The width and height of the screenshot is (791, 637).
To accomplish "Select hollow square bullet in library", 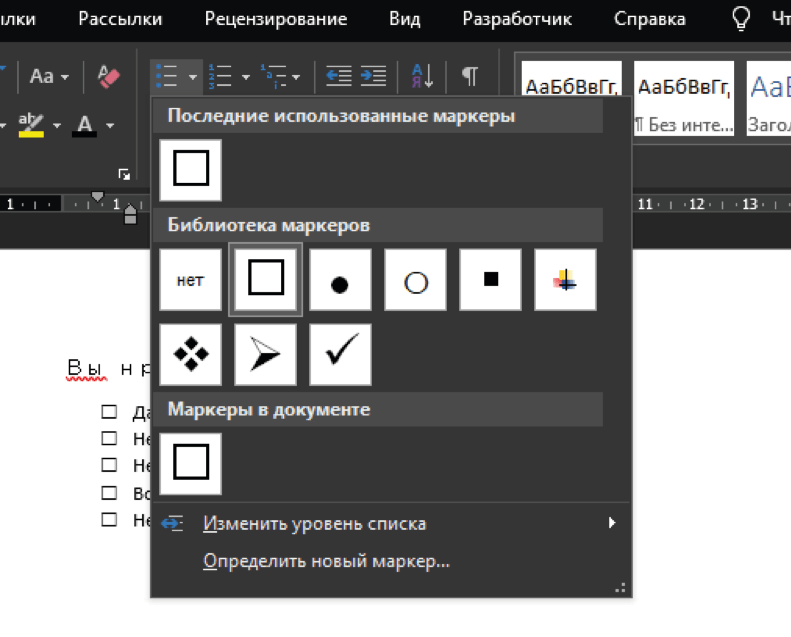I will (x=266, y=280).
